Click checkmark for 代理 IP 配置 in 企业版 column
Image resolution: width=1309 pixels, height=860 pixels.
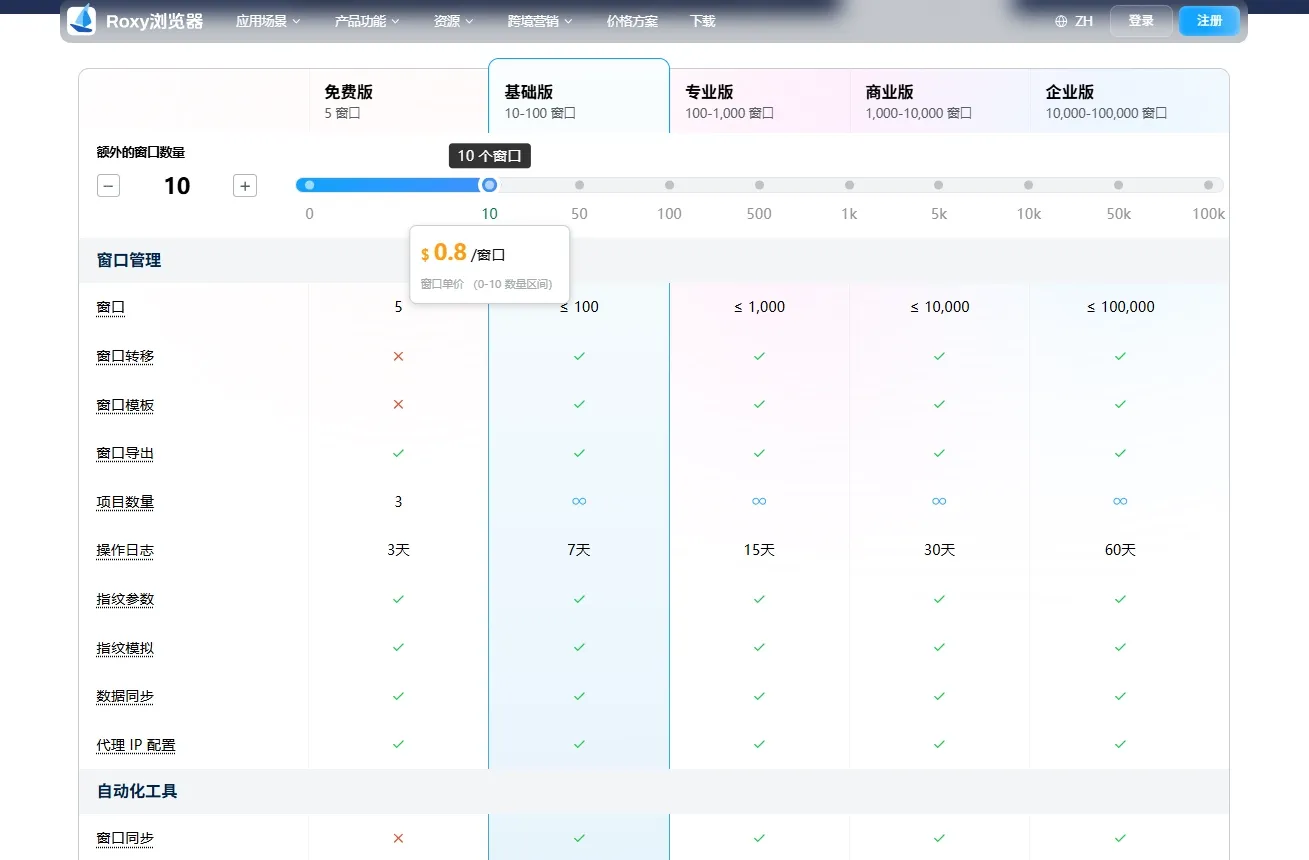1120,744
